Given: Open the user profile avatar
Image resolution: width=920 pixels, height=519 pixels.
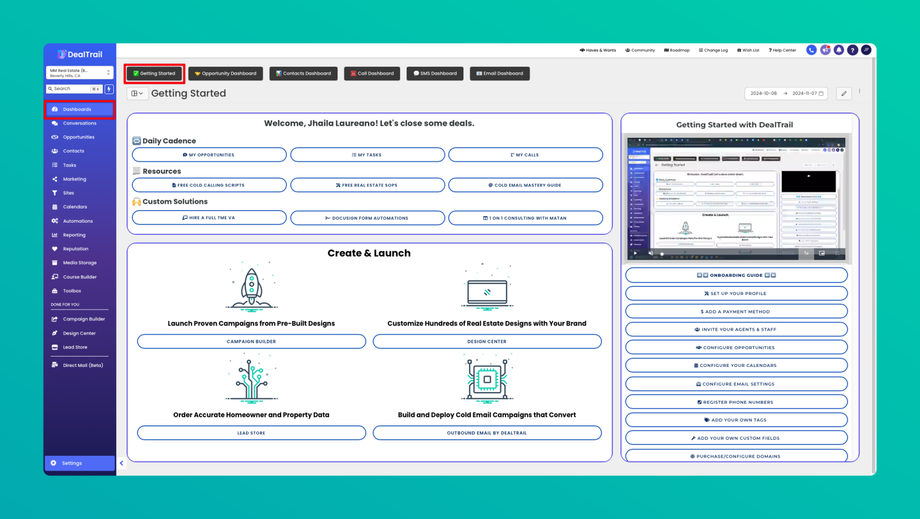Looking at the screenshot, I should click(x=866, y=50).
